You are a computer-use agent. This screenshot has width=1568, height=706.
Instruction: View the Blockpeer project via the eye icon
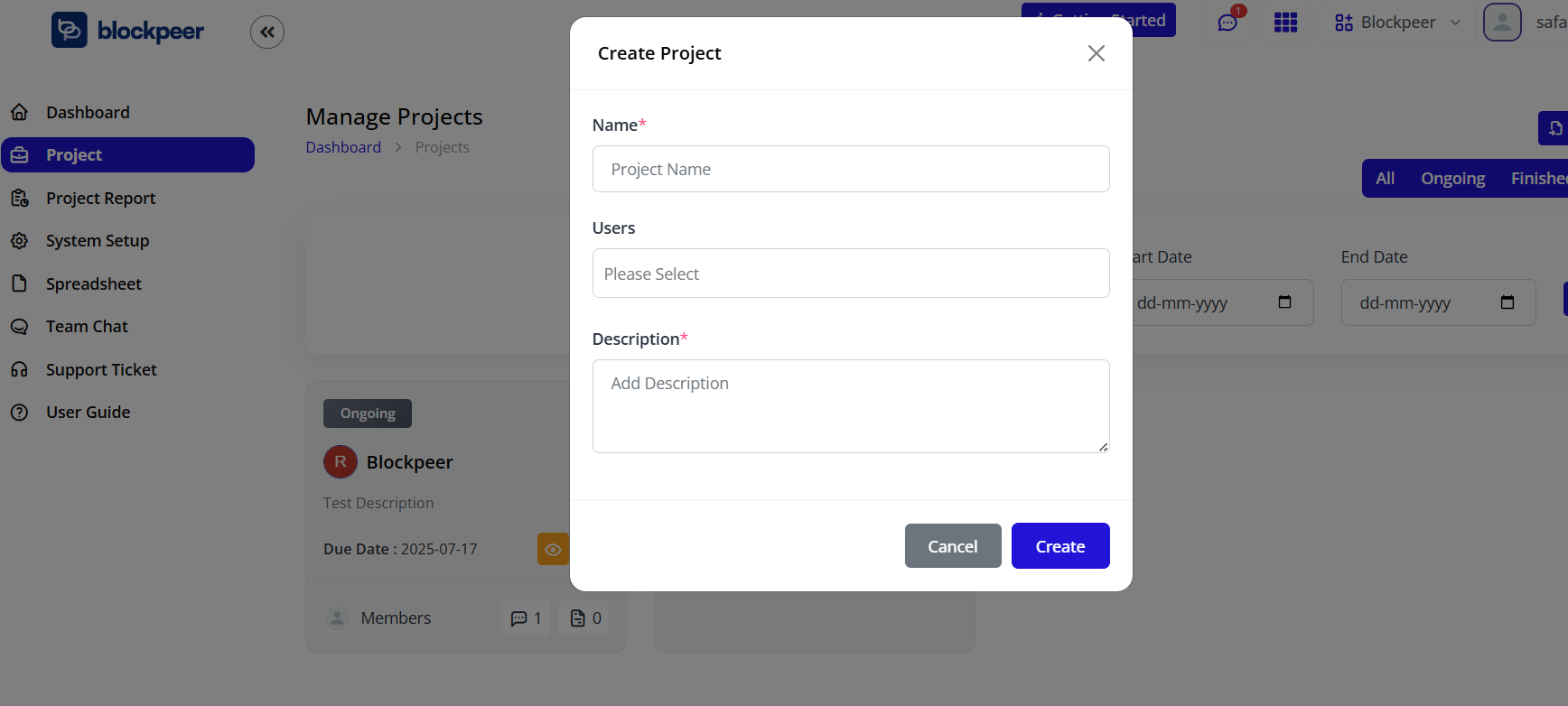553,548
